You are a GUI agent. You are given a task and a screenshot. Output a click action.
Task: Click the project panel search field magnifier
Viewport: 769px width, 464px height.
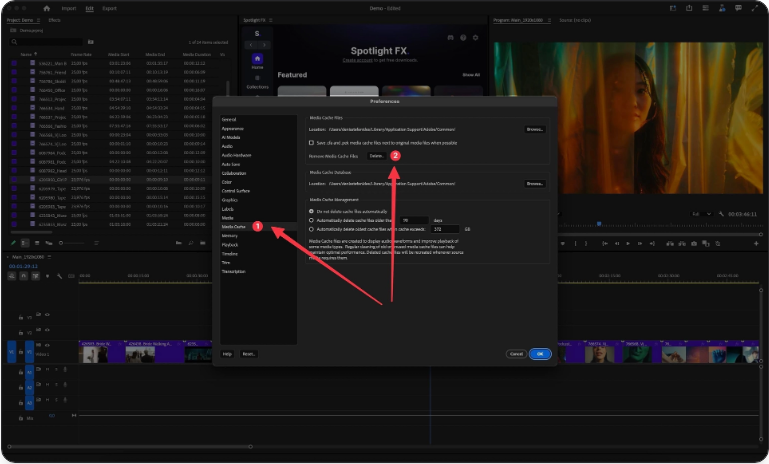point(15,42)
